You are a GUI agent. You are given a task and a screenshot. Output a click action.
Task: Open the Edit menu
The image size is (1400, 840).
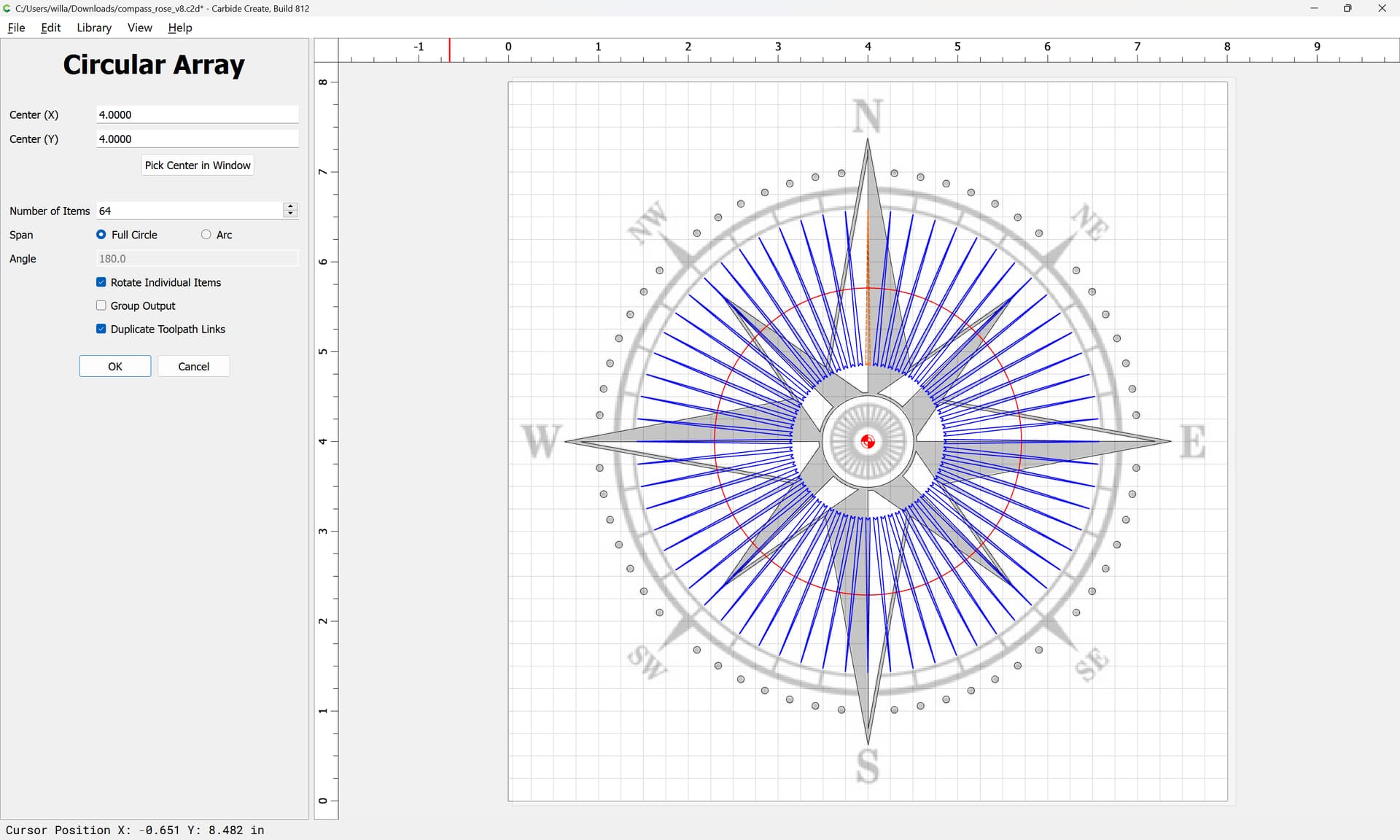coord(50,28)
